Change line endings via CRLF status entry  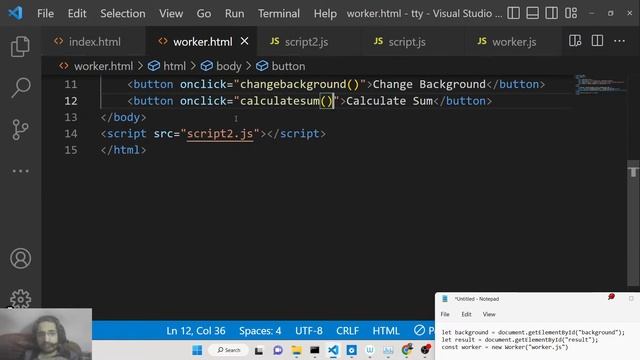click(x=347, y=331)
